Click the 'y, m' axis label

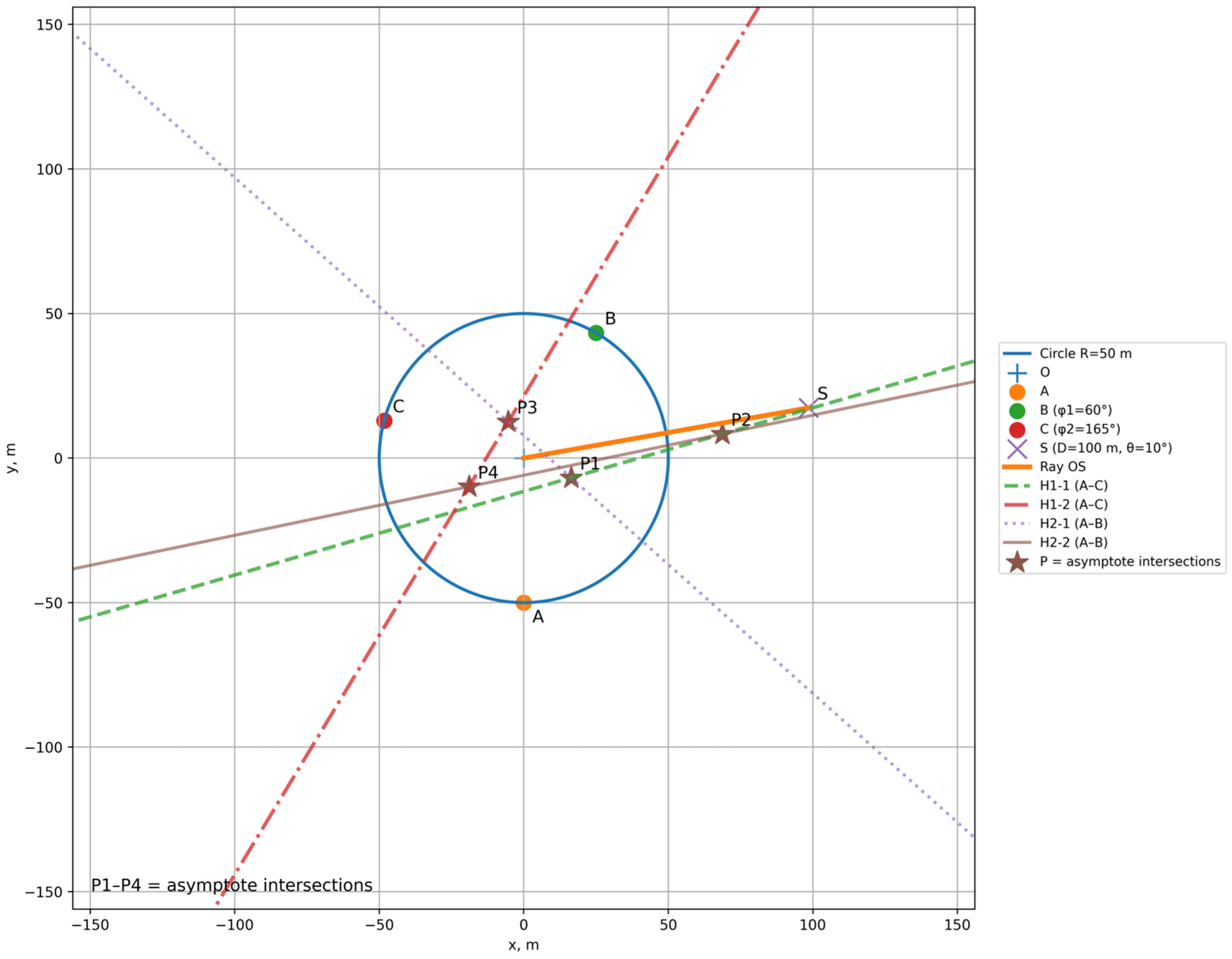11,458
